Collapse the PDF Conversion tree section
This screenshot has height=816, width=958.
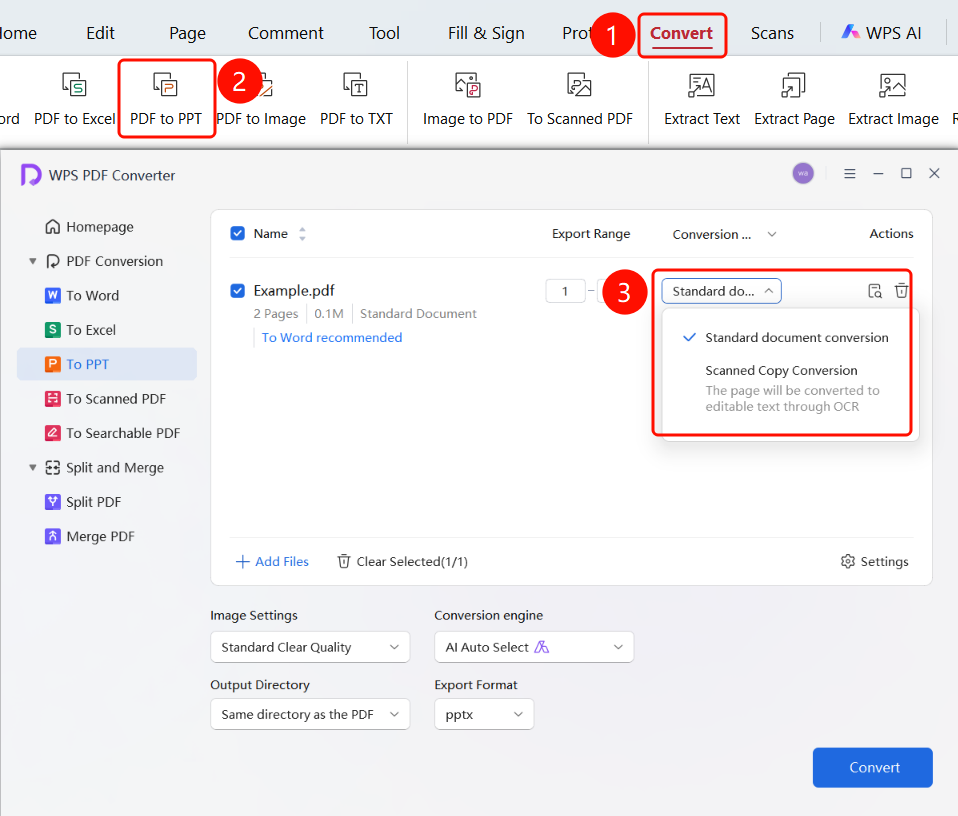click(x=32, y=261)
